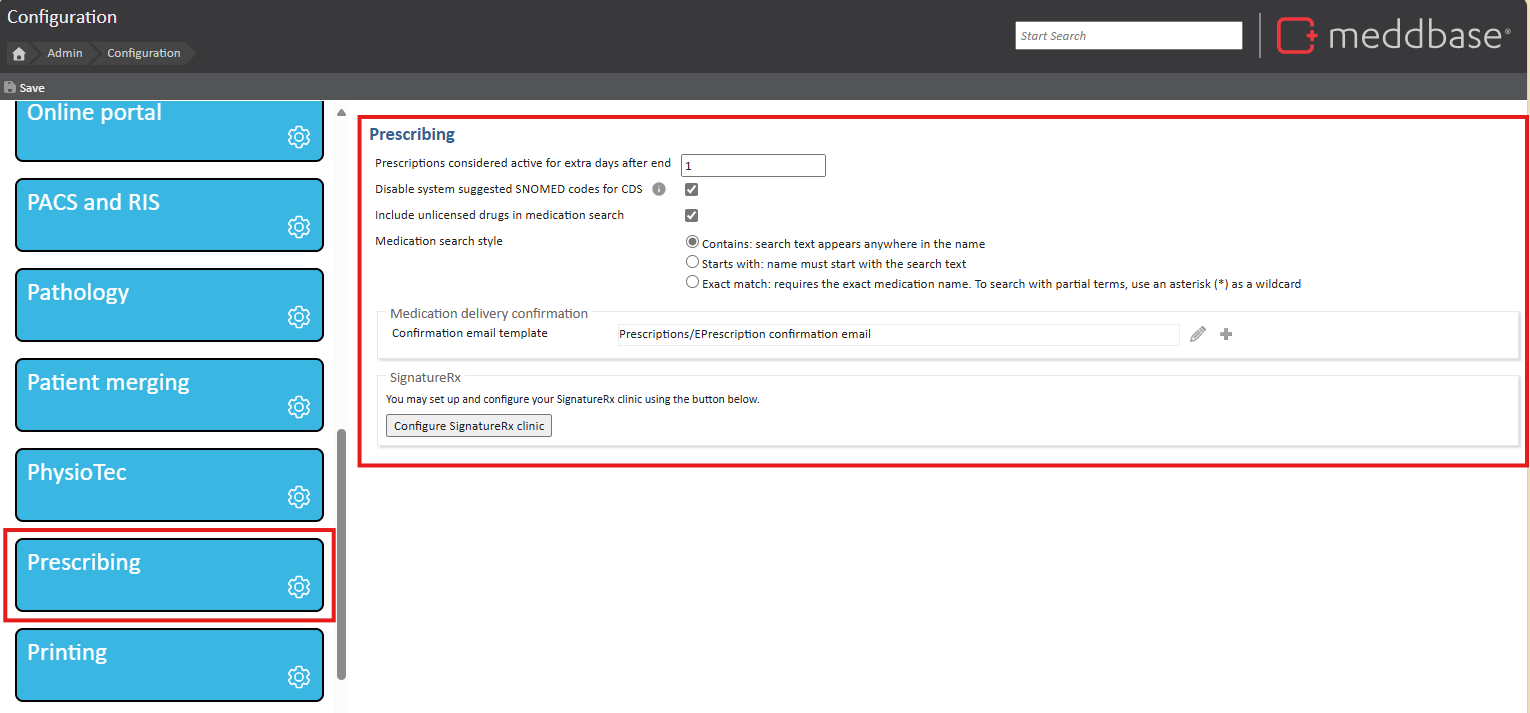The height and width of the screenshot is (713, 1530).
Task: Select the Starts with search style option
Action: [691, 261]
